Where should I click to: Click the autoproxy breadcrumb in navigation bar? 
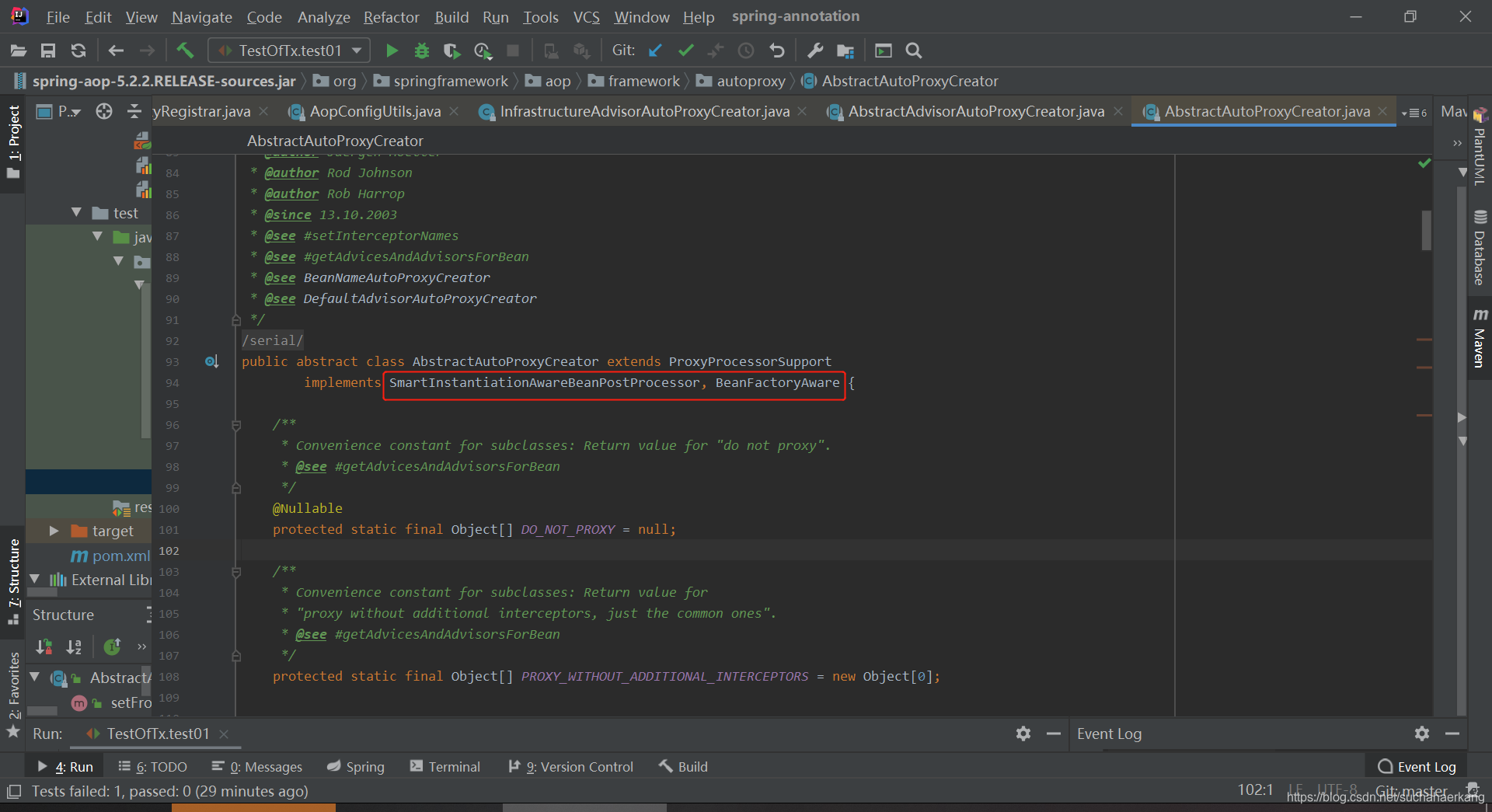(x=741, y=81)
